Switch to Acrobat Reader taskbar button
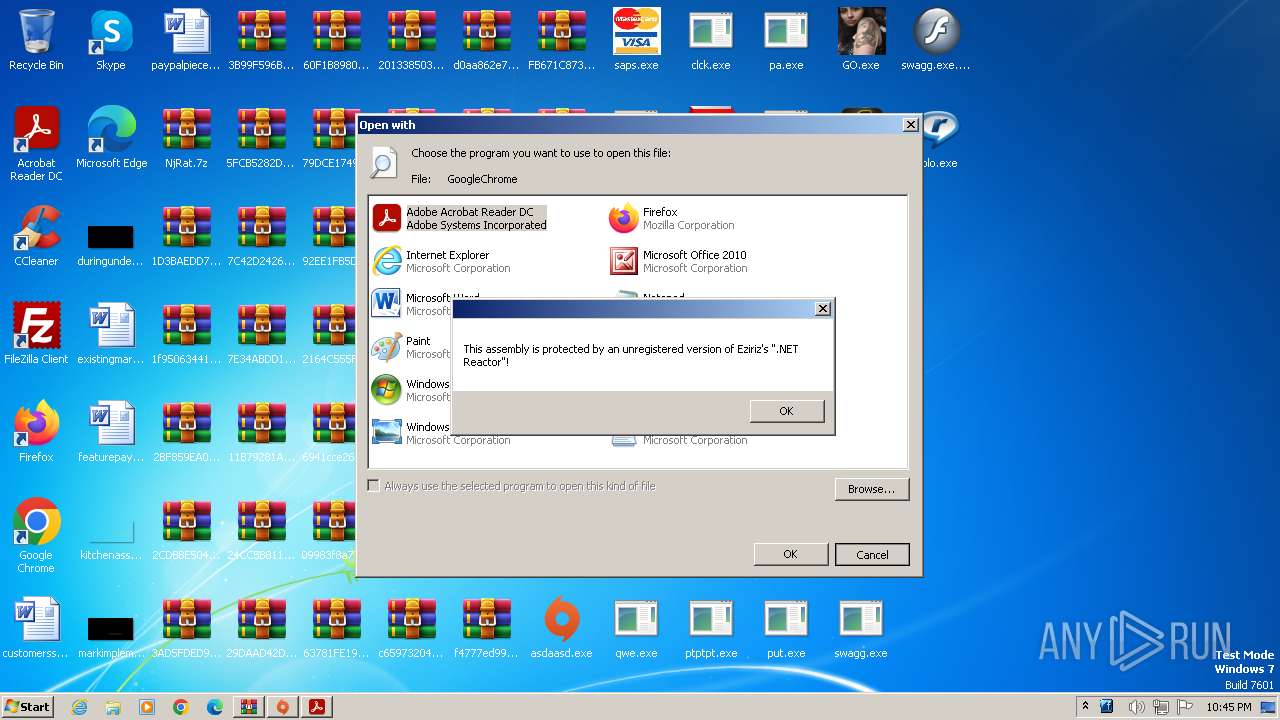Viewport: 1280px width, 720px height. (317, 707)
